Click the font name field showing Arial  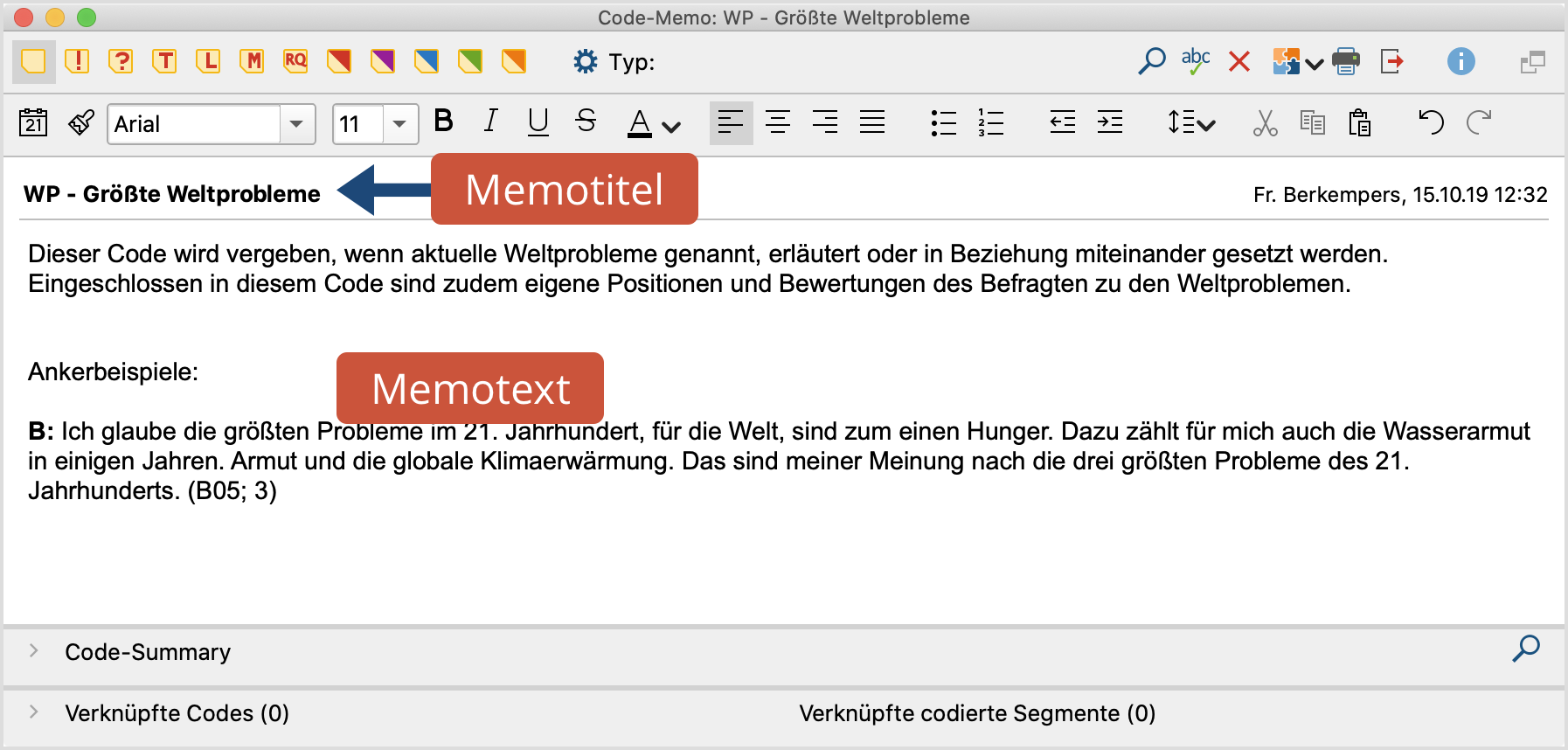[x=194, y=124]
